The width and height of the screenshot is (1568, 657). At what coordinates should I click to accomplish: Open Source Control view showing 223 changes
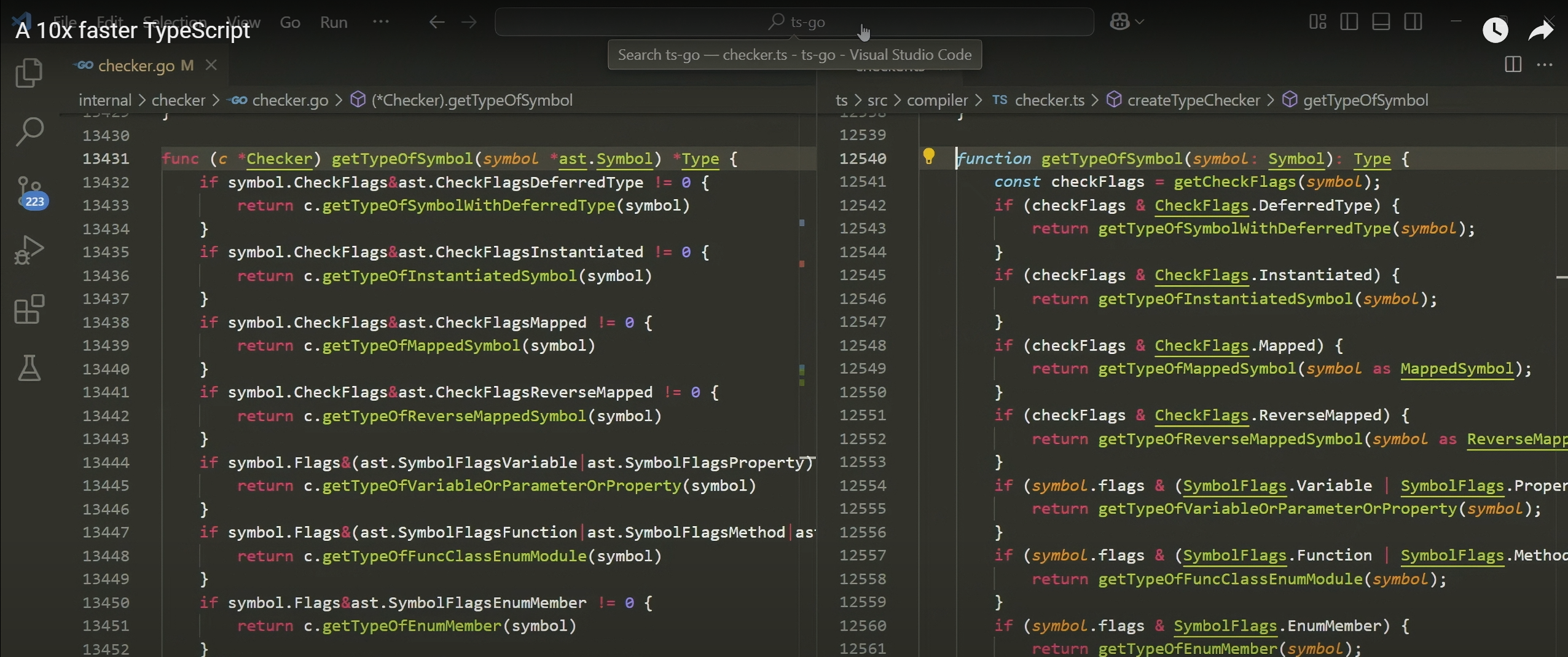tap(29, 191)
